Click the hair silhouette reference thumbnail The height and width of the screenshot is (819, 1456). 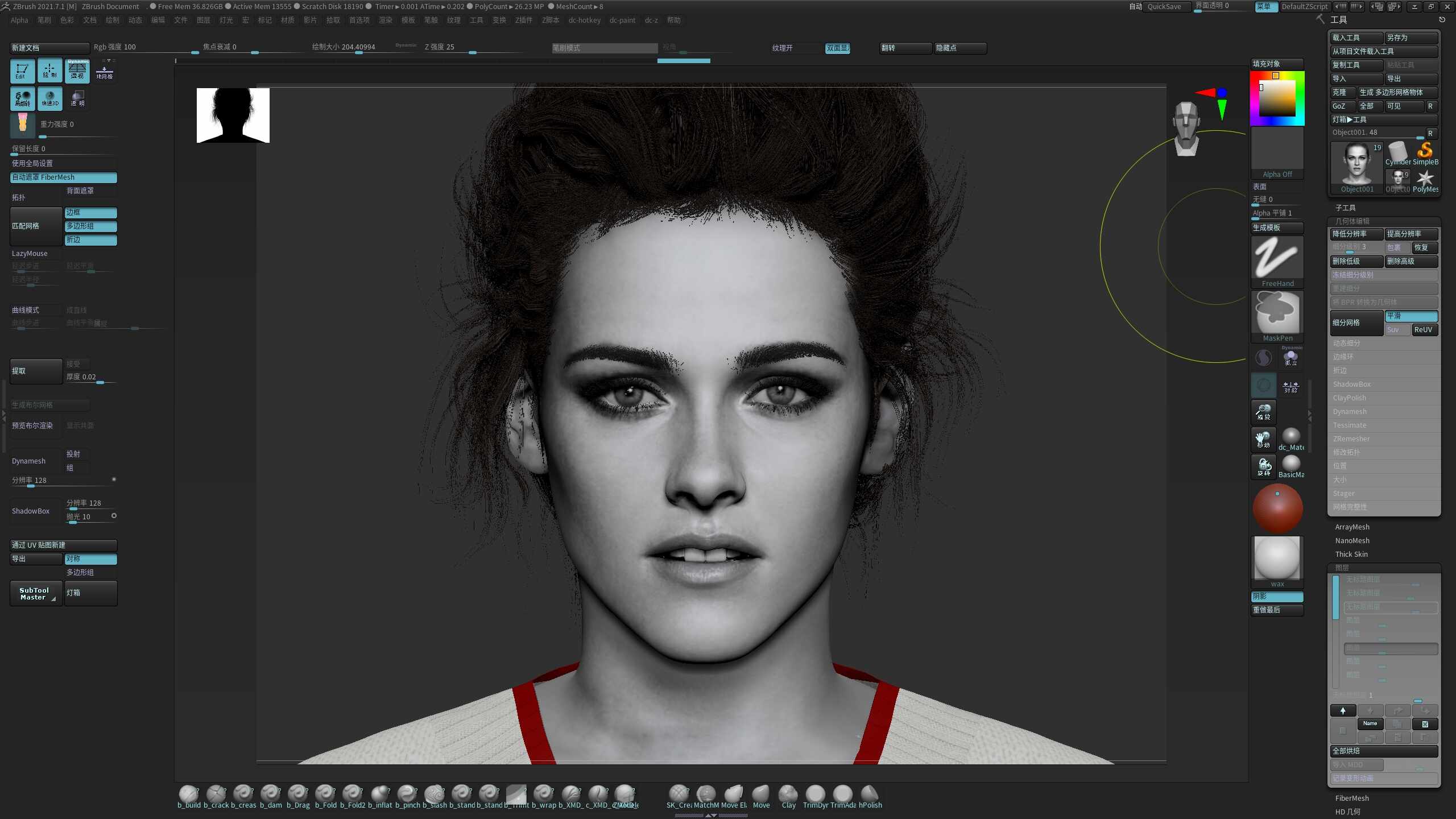tap(233, 115)
